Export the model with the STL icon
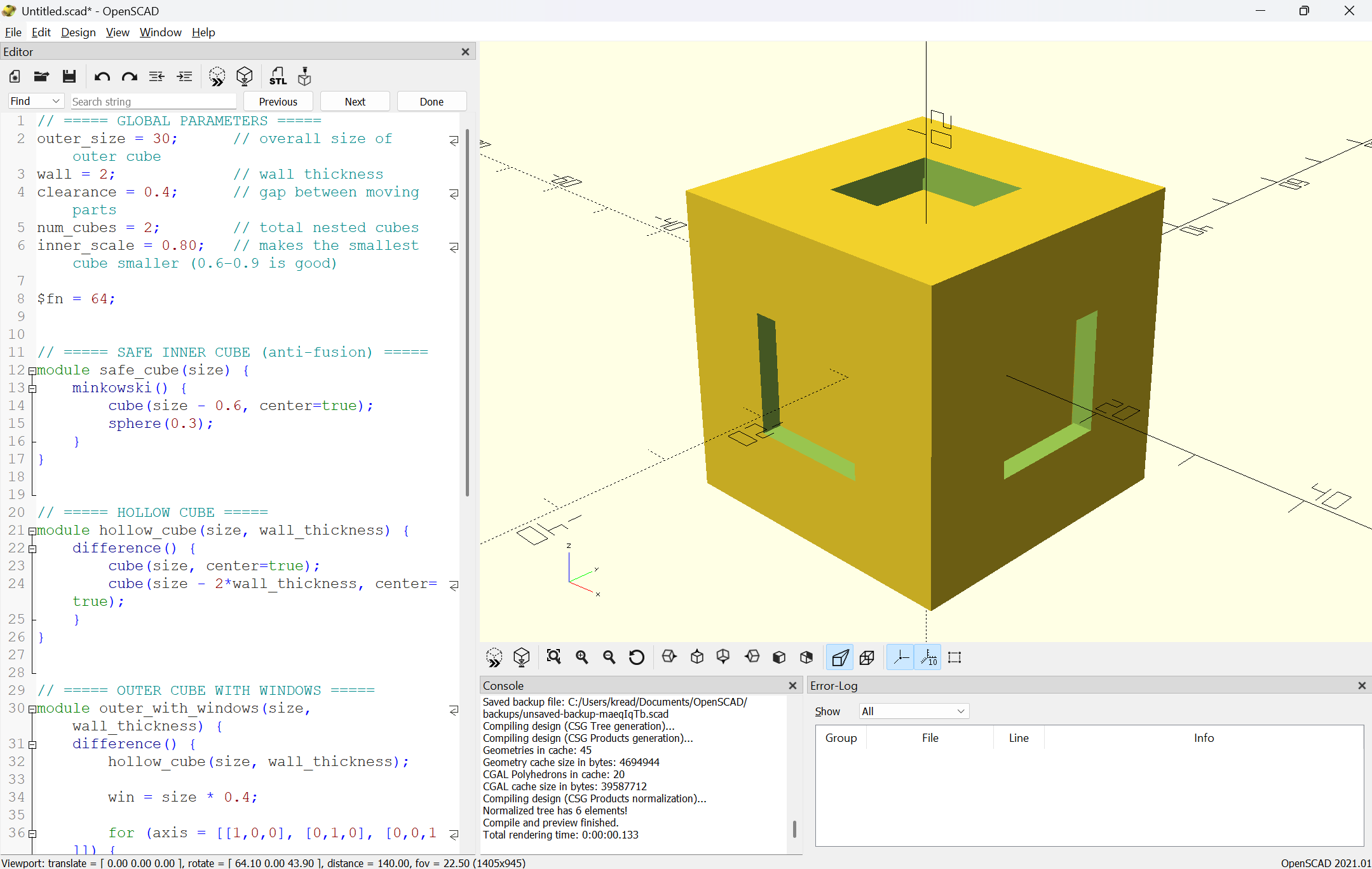 click(x=278, y=76)
